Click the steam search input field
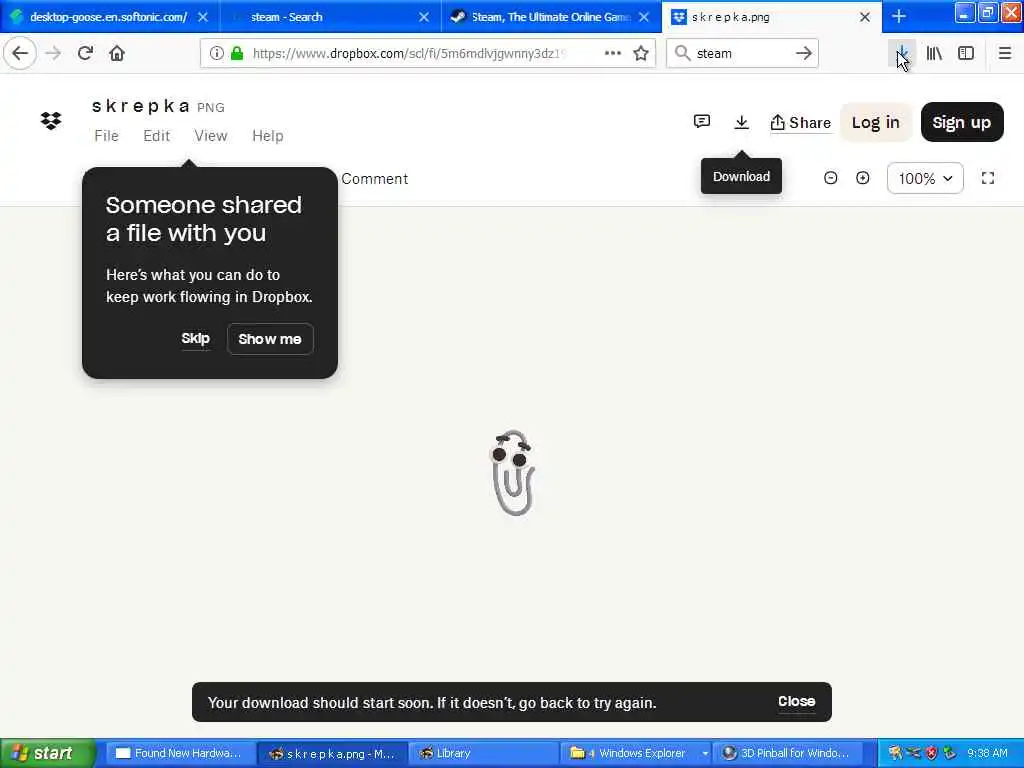1024x768 pixels. point(743,54)
